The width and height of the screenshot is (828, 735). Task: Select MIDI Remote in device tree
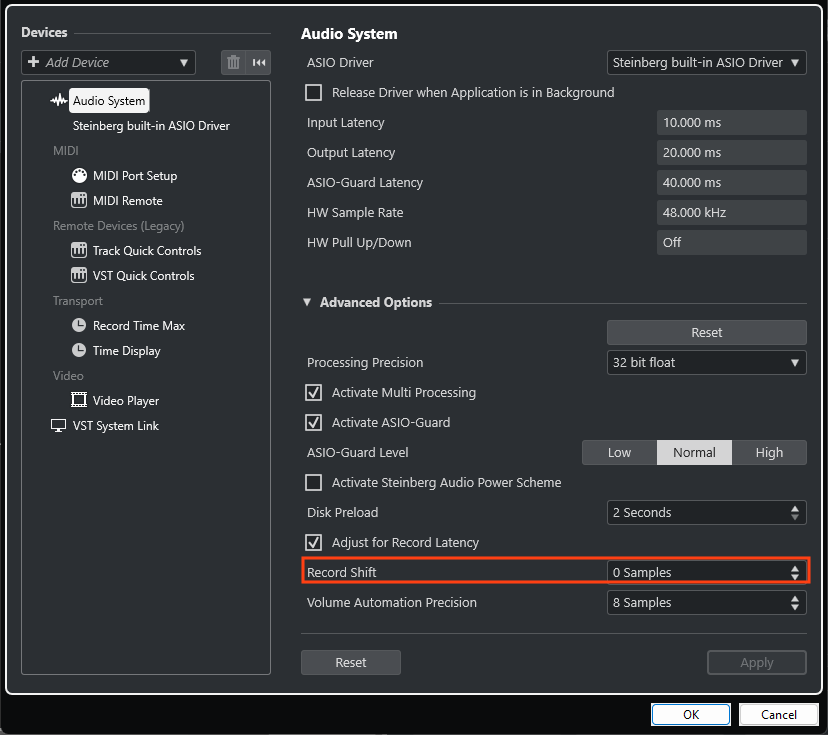pyautogui.click(x=128, y=201)
